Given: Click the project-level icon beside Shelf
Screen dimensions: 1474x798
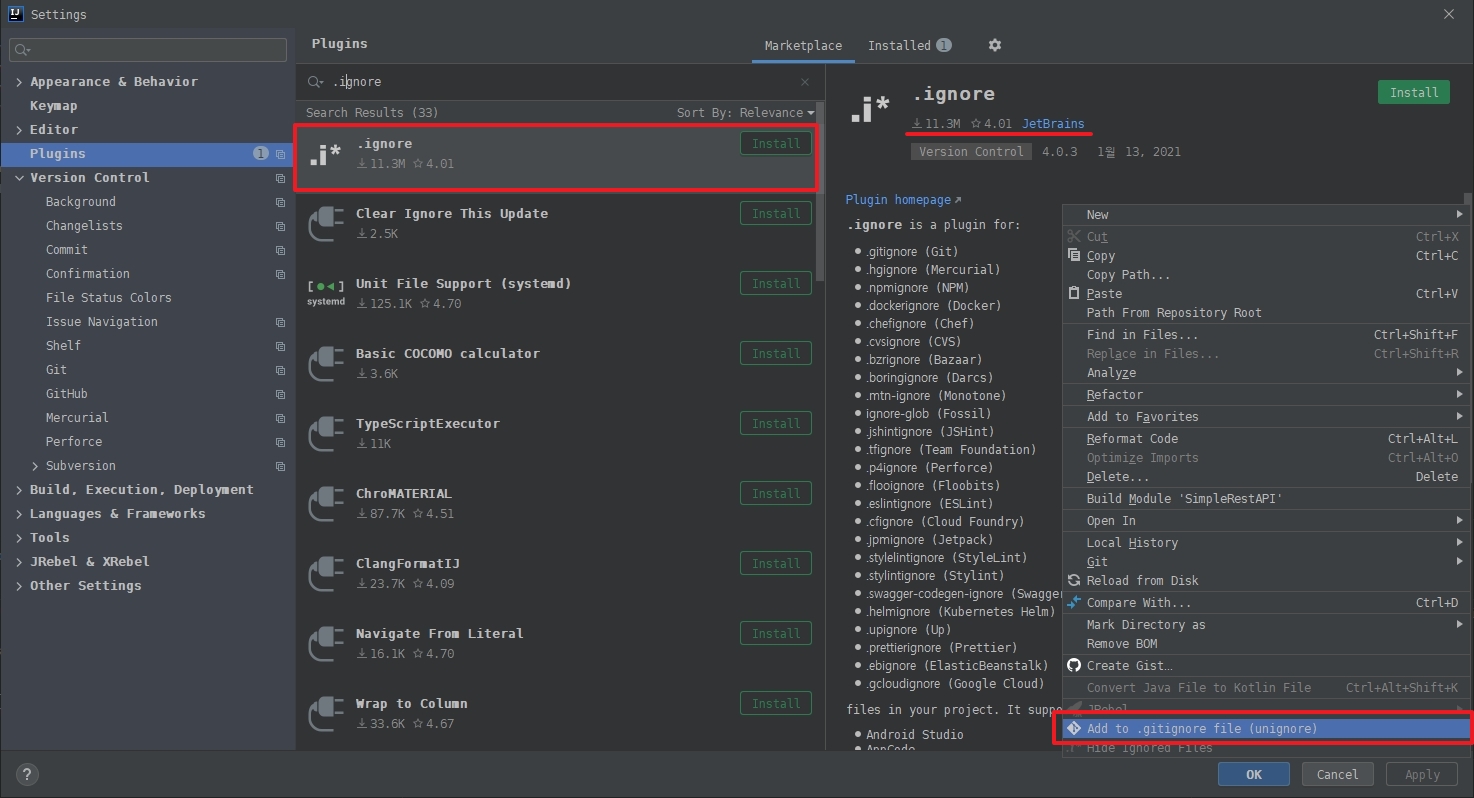Looking at the screenshot, I should 281,346.
